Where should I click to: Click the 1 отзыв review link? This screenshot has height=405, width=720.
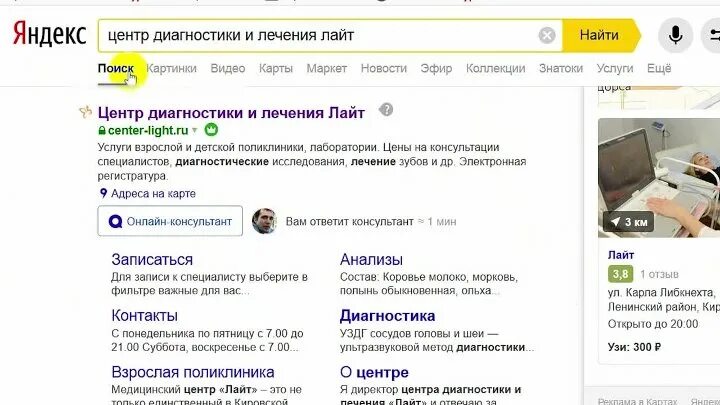[x=659, y=274]
